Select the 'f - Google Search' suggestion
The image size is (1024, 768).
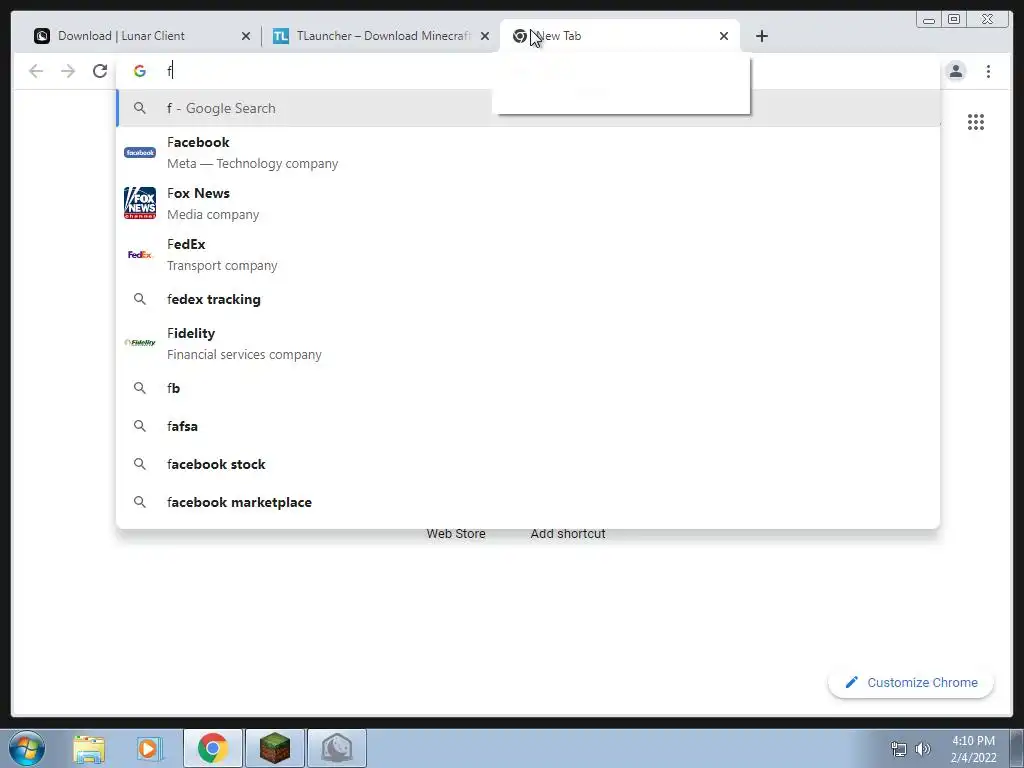(528, 108)
